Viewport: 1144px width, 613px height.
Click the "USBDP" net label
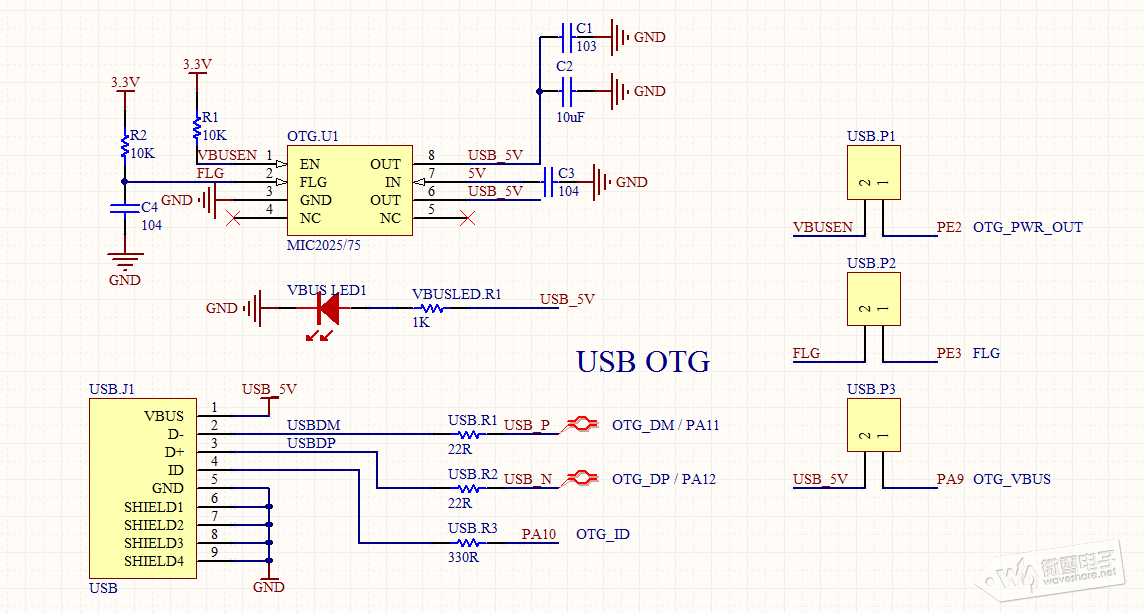coord(312,443)
